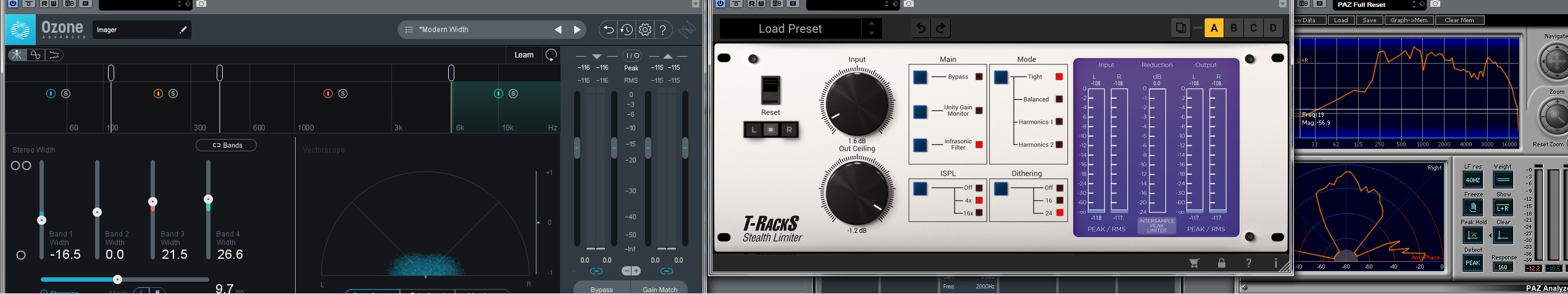Click the T-RackS copy preset slot icon

[x=1180, y=28]
